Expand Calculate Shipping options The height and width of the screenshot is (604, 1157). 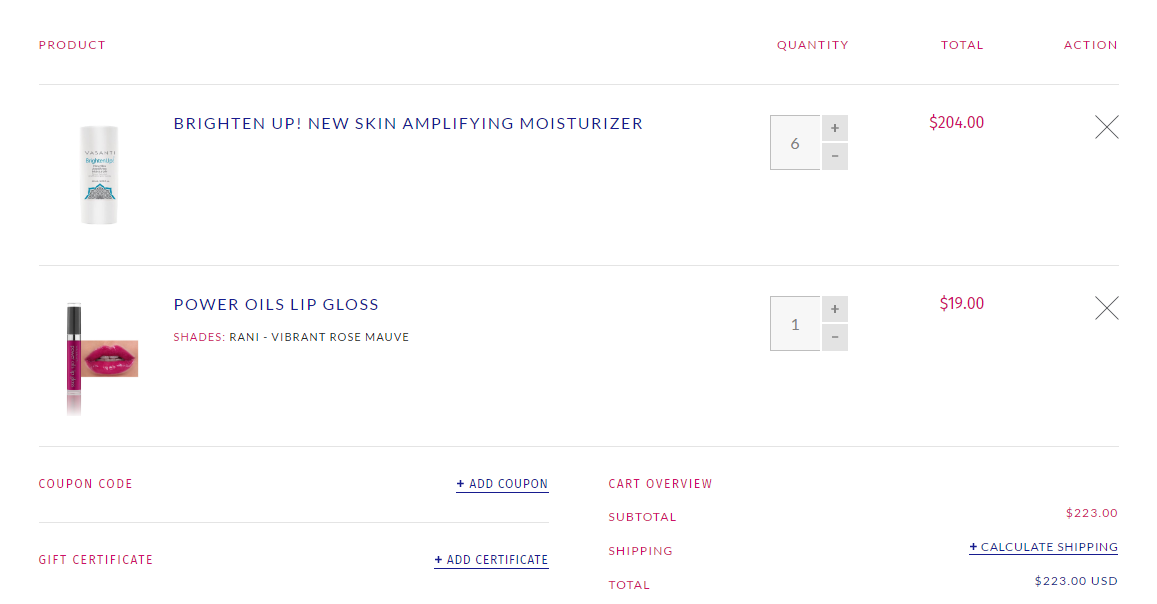pyautogui.click(x=1043, y=547)
